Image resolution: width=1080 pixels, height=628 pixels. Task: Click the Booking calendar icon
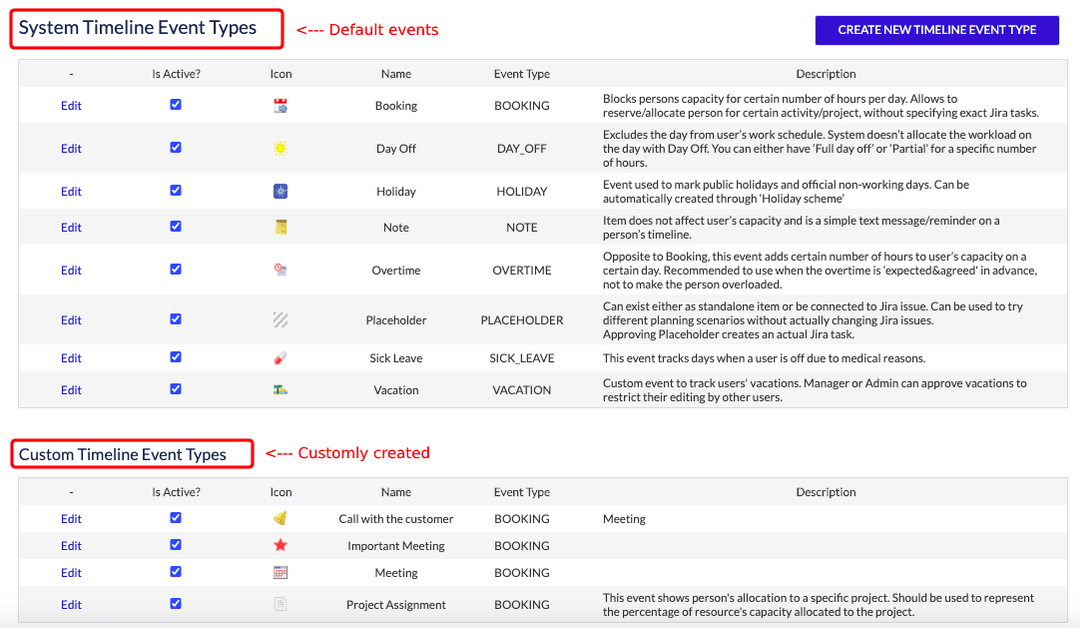pyautogui.click(x=280, y=105)
